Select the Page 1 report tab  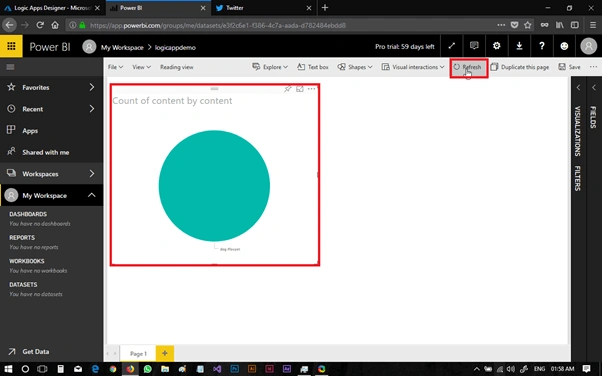pyautogui.click(x=138, y=354)
